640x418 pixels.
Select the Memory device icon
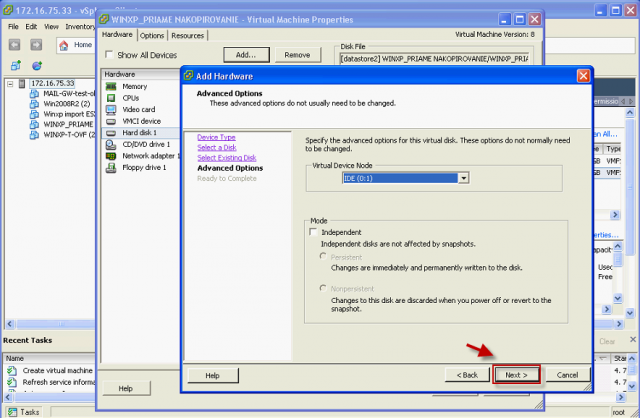111,86
